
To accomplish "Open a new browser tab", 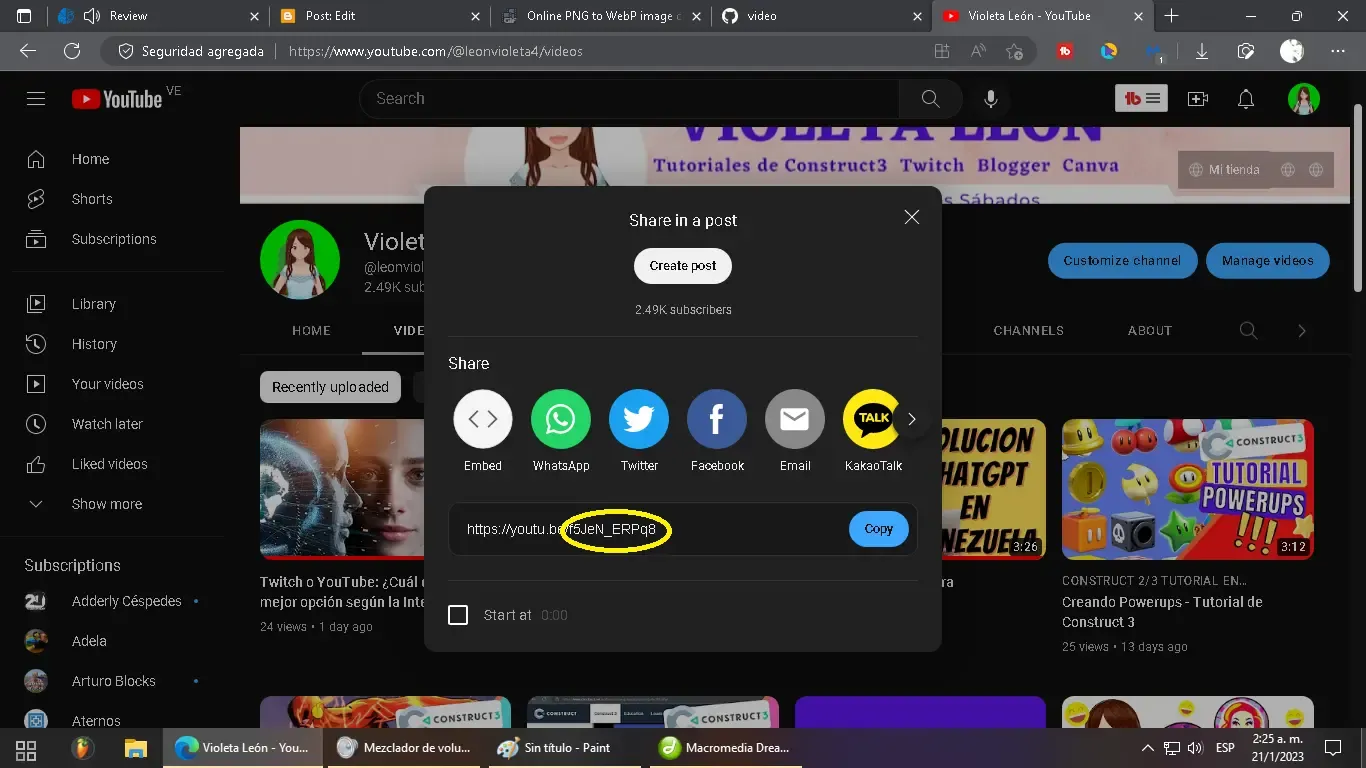I will coord(1171,16).
